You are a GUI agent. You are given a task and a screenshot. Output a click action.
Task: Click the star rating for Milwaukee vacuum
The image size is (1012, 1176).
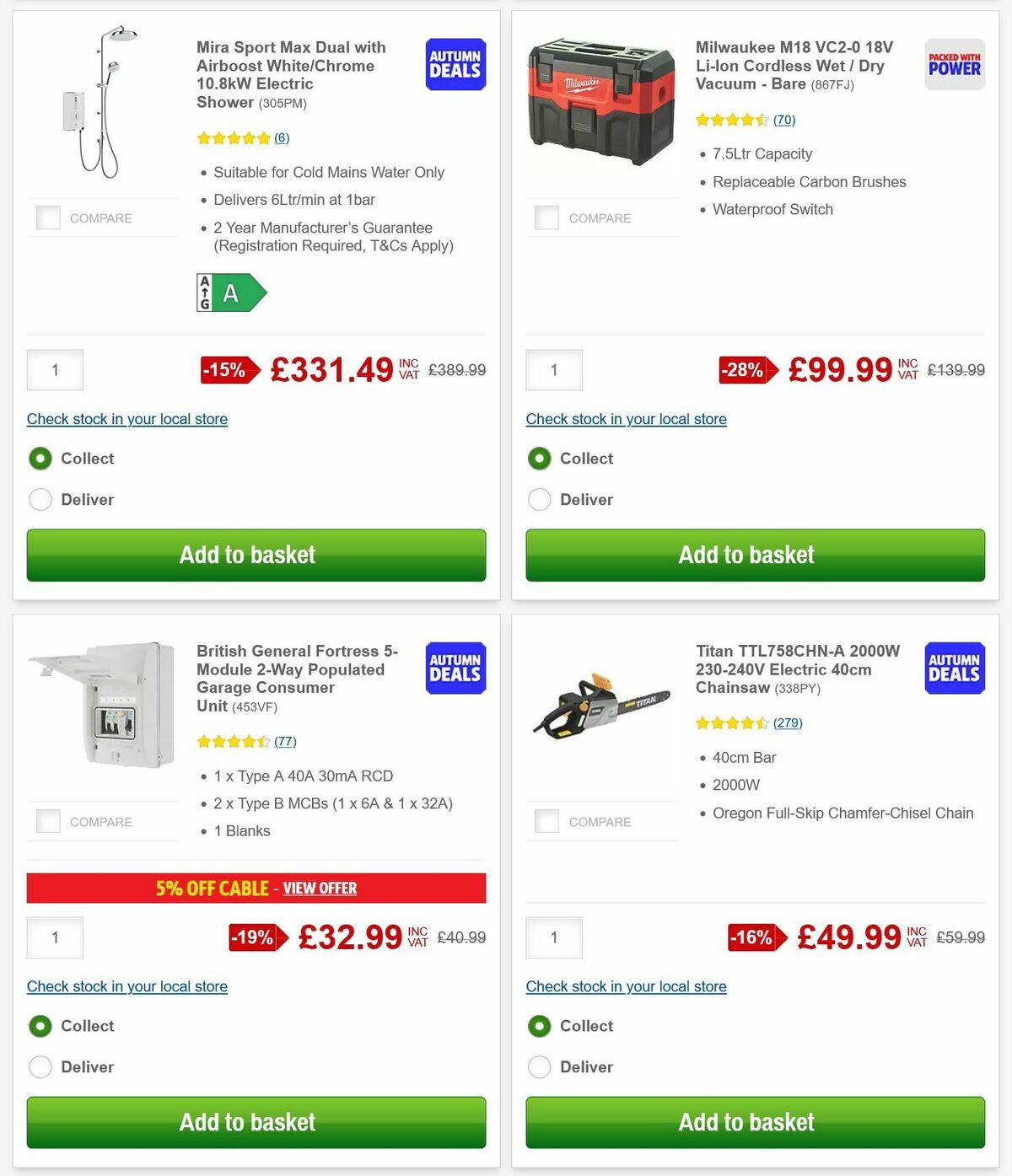tap(733, 120)
